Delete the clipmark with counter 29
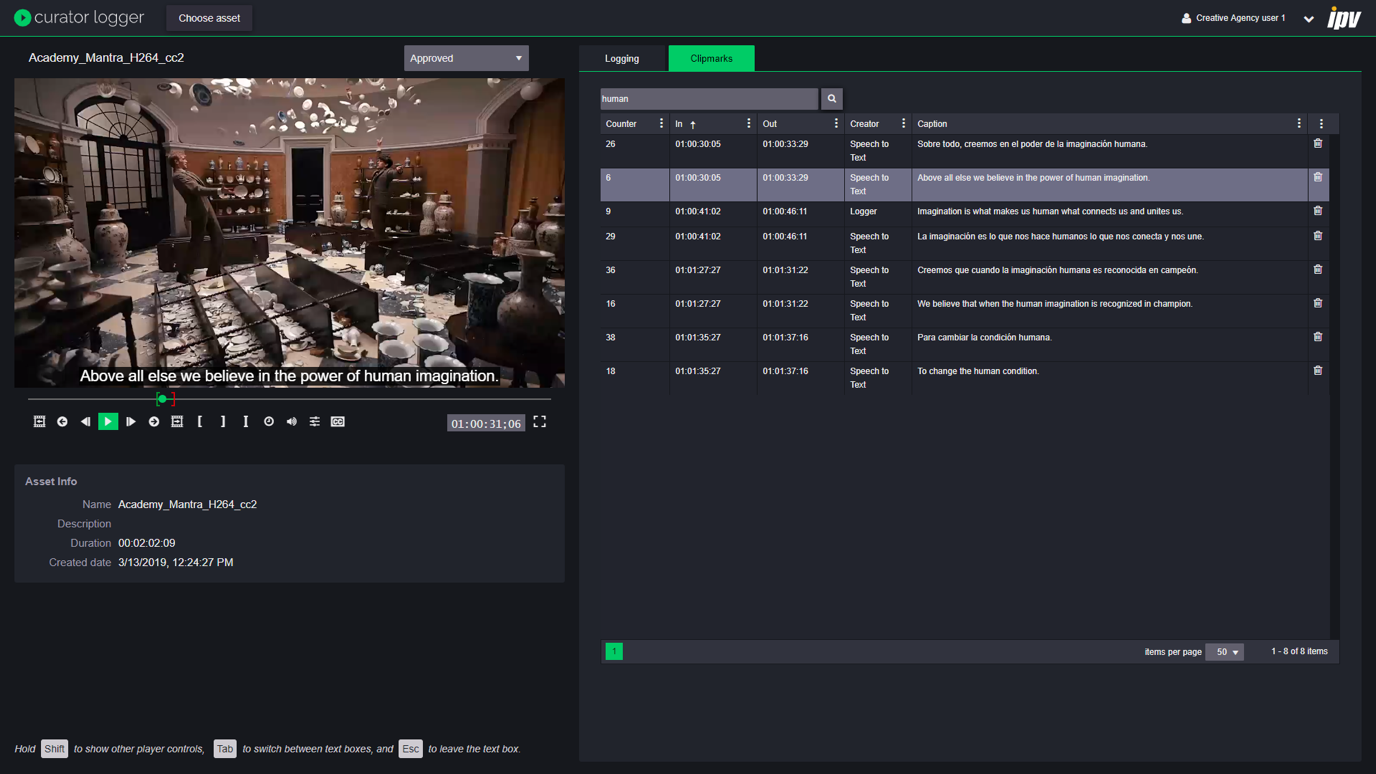The image size is (1376, 774). pyautogui.click(x=1318, y=236)
